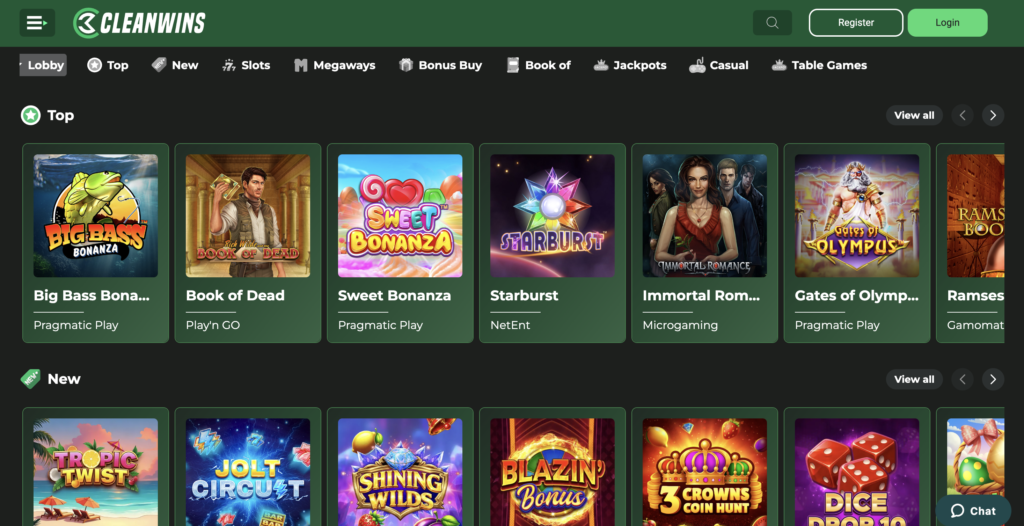Select the Book of category tab
Screen dimensions: 1024x526
point(539,65)
